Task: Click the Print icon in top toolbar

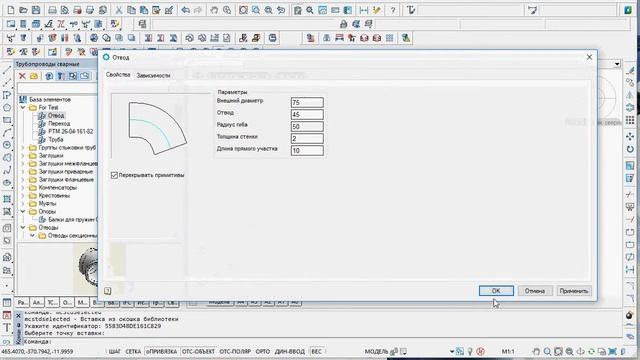Action: pos(52,10)
